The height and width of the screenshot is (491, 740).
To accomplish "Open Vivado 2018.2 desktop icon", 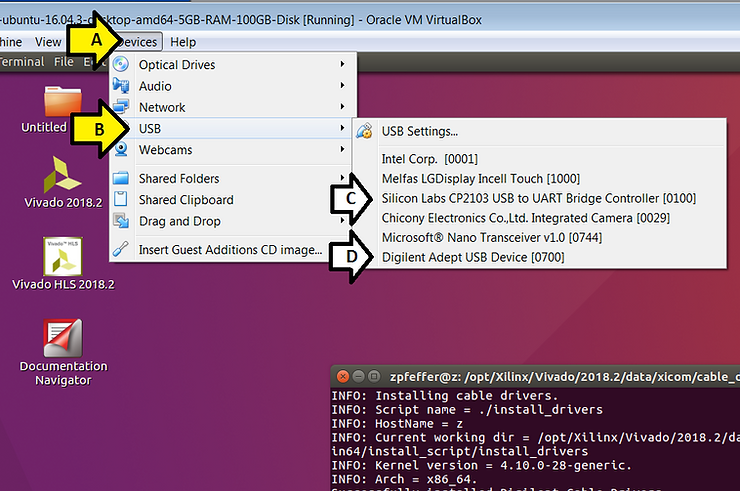I will point(63,177).
